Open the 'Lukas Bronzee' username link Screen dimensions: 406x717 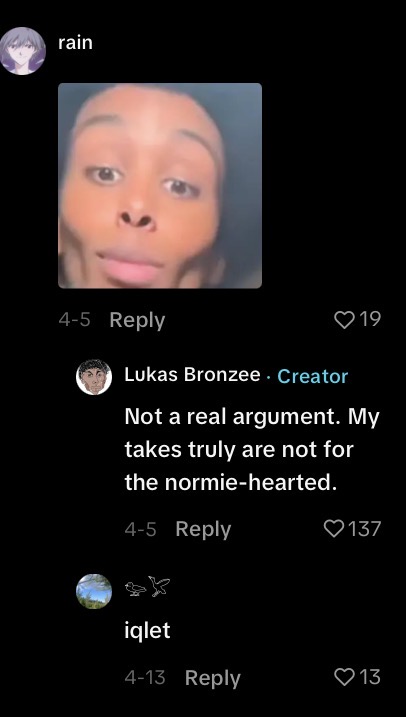pyautogui.click(x=192, y=375)
